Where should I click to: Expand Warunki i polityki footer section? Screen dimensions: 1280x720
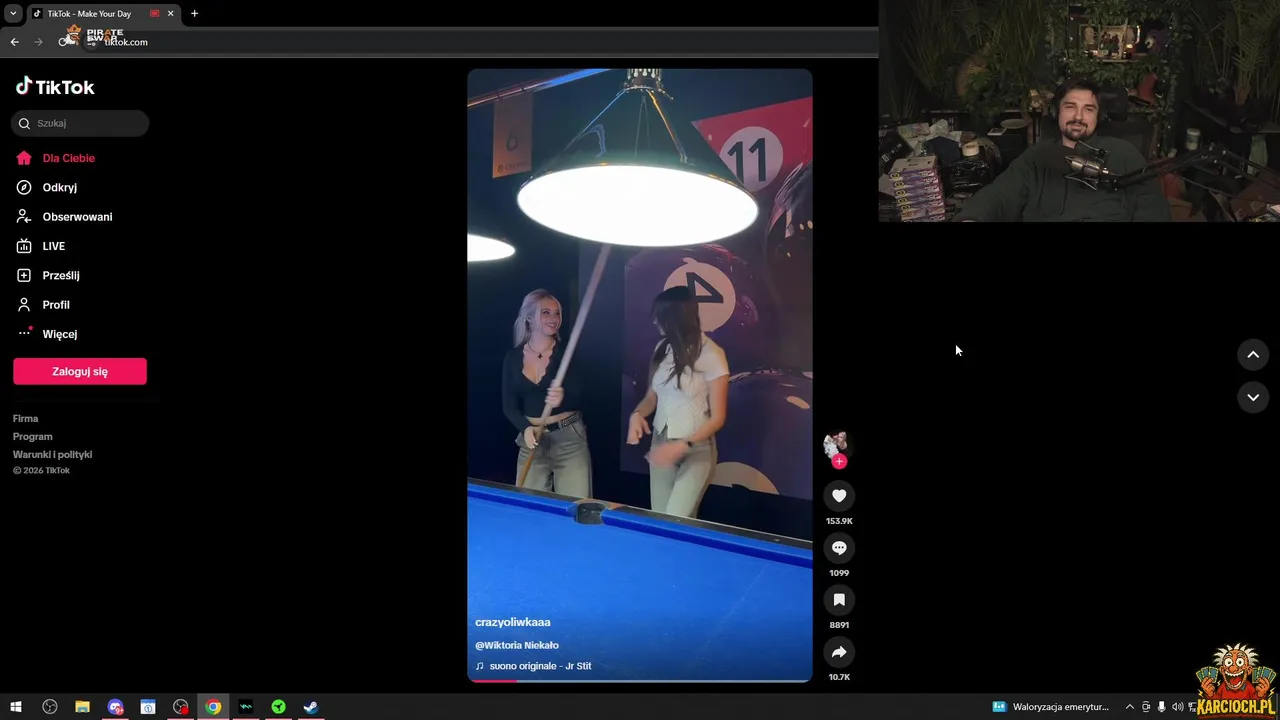pos(52,455)
